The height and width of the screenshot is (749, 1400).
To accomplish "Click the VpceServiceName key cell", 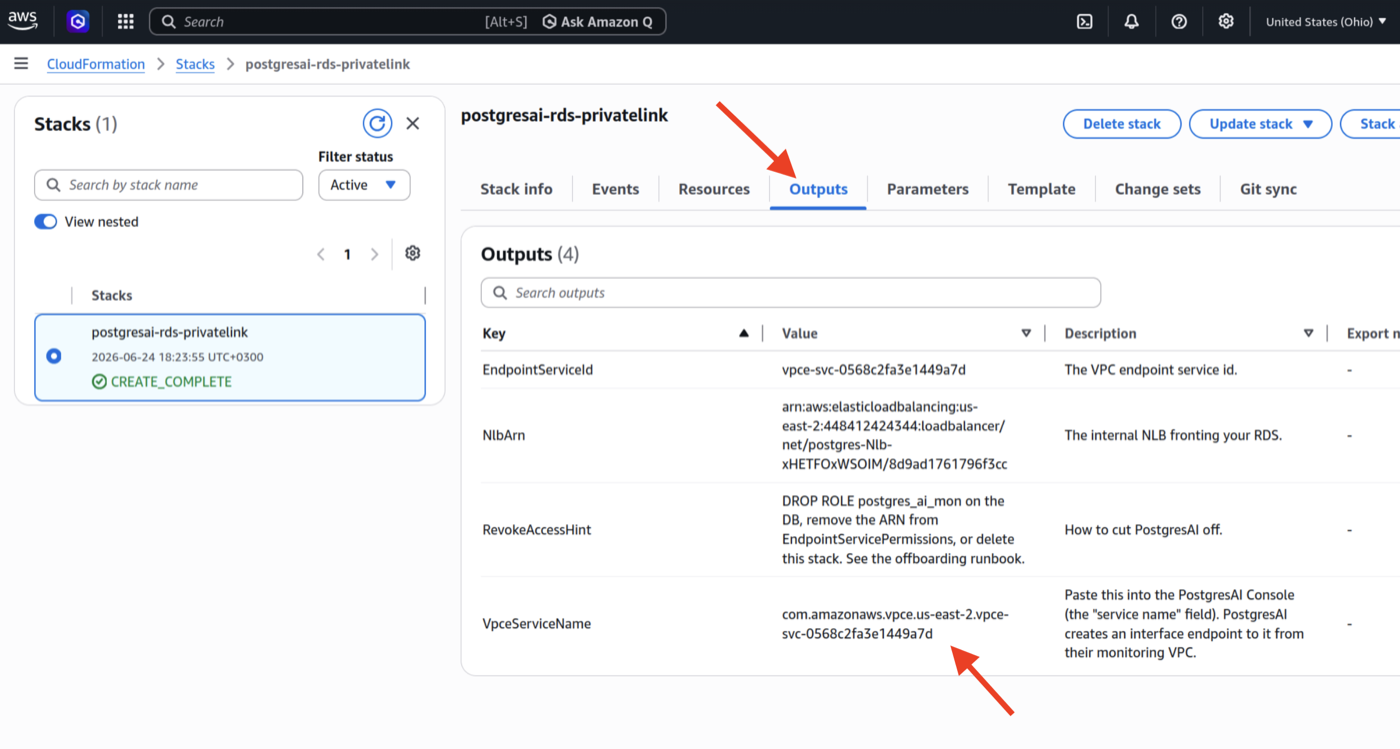I will (x=537, y=624).
